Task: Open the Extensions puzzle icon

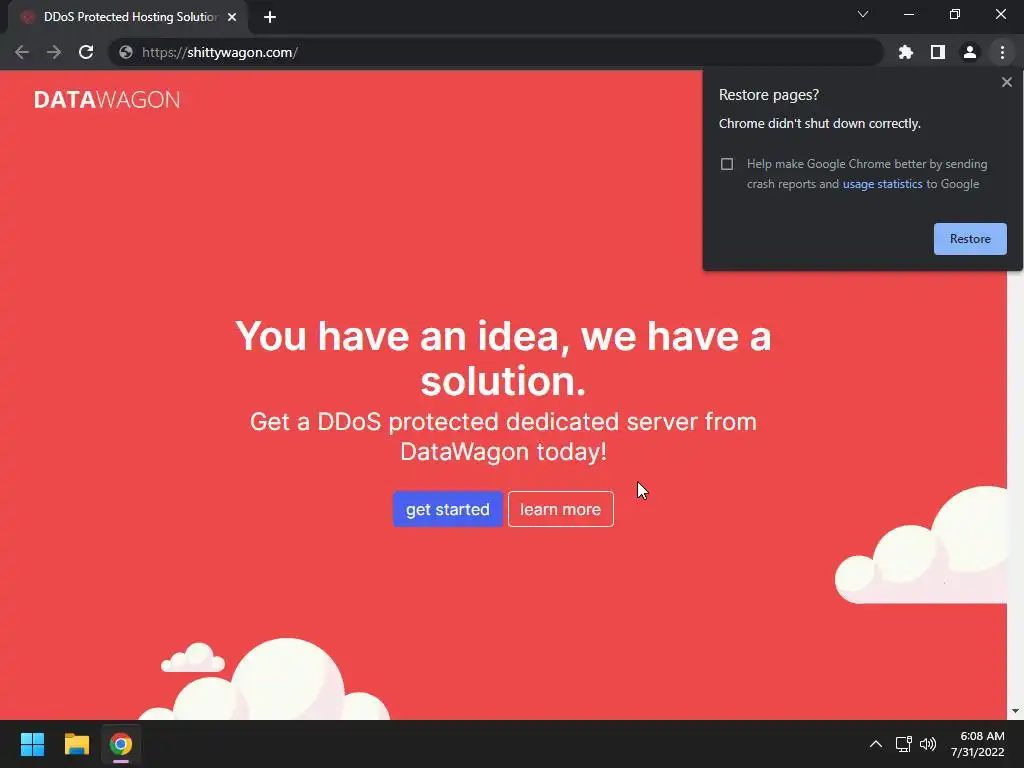Action: [905, 52]
